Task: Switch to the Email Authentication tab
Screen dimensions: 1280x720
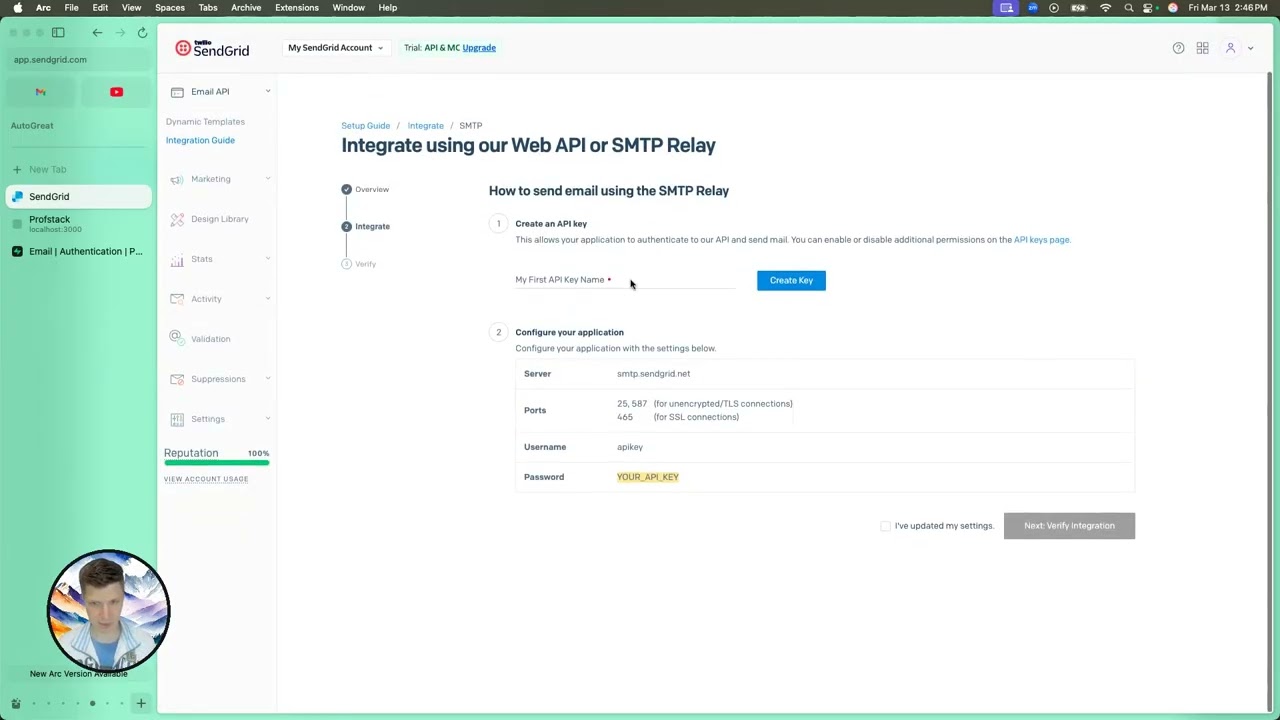Action: point(79,251)
